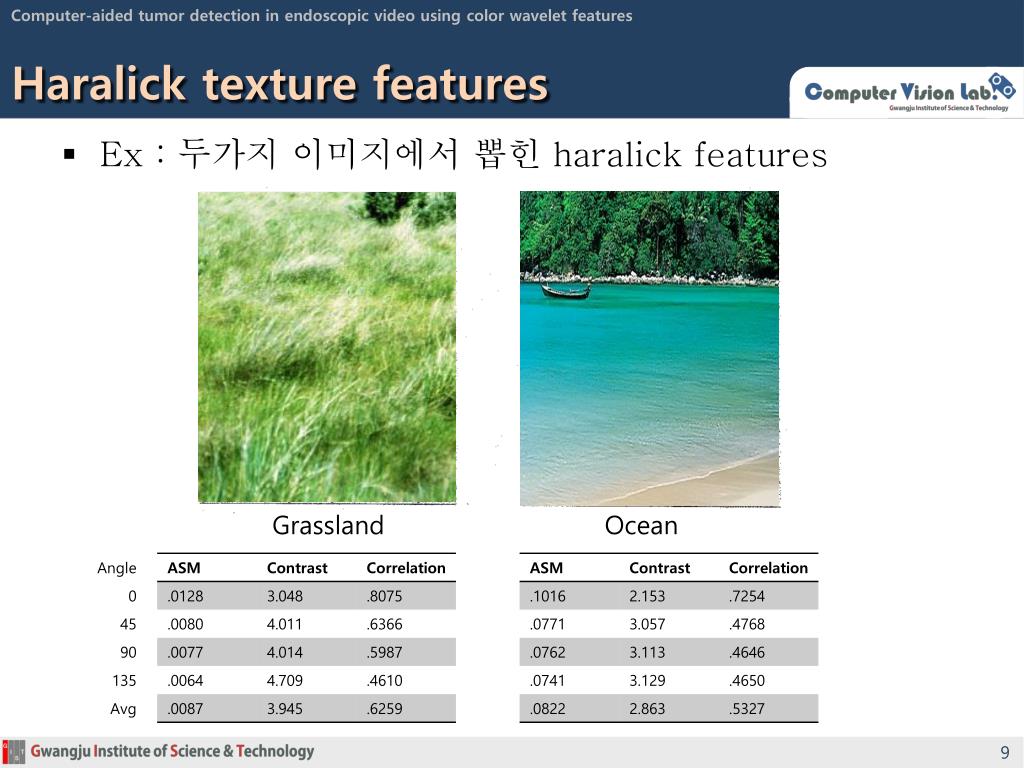Click the .0762 ASM value

click(x=548, y=652)
